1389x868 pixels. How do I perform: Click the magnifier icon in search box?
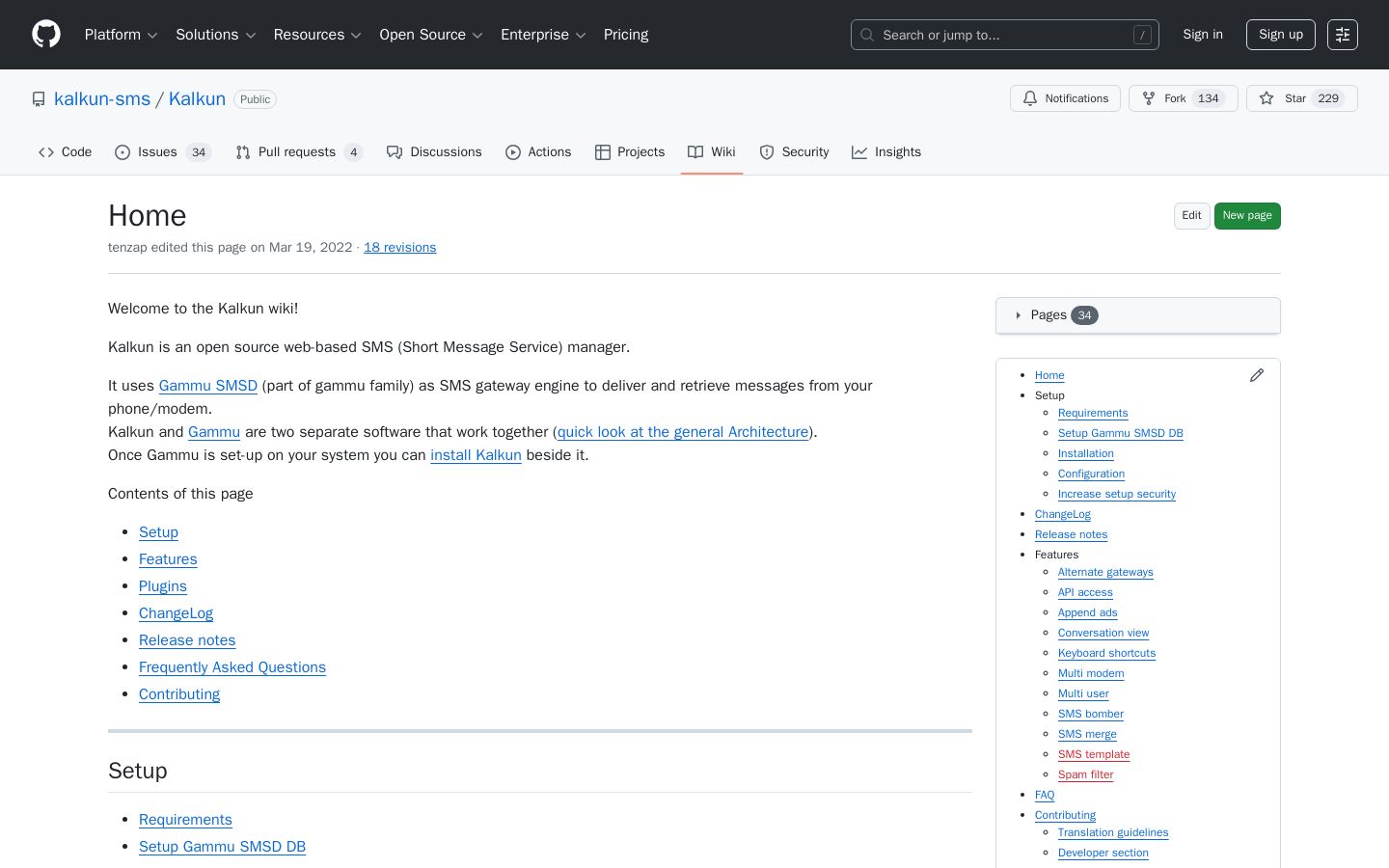(x=867, y=35)
